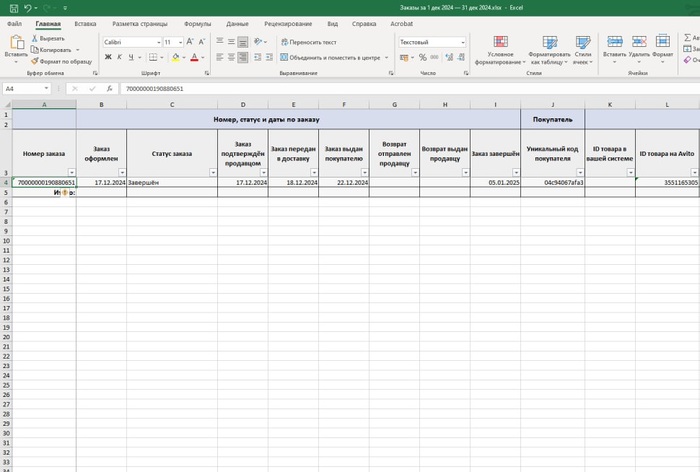The image size is (700, 472).
Task: Toggle bold formatting (Ж)
Action: click(108, 58)
